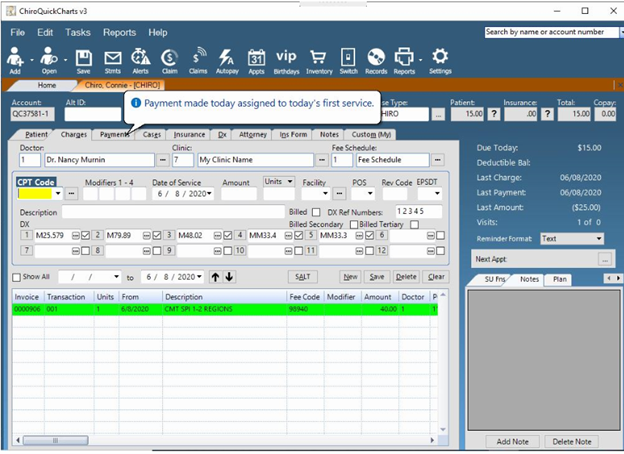The height and width of the screenshot is (454, 624).
Task: Click the Clear button
Action: [436, 277]
